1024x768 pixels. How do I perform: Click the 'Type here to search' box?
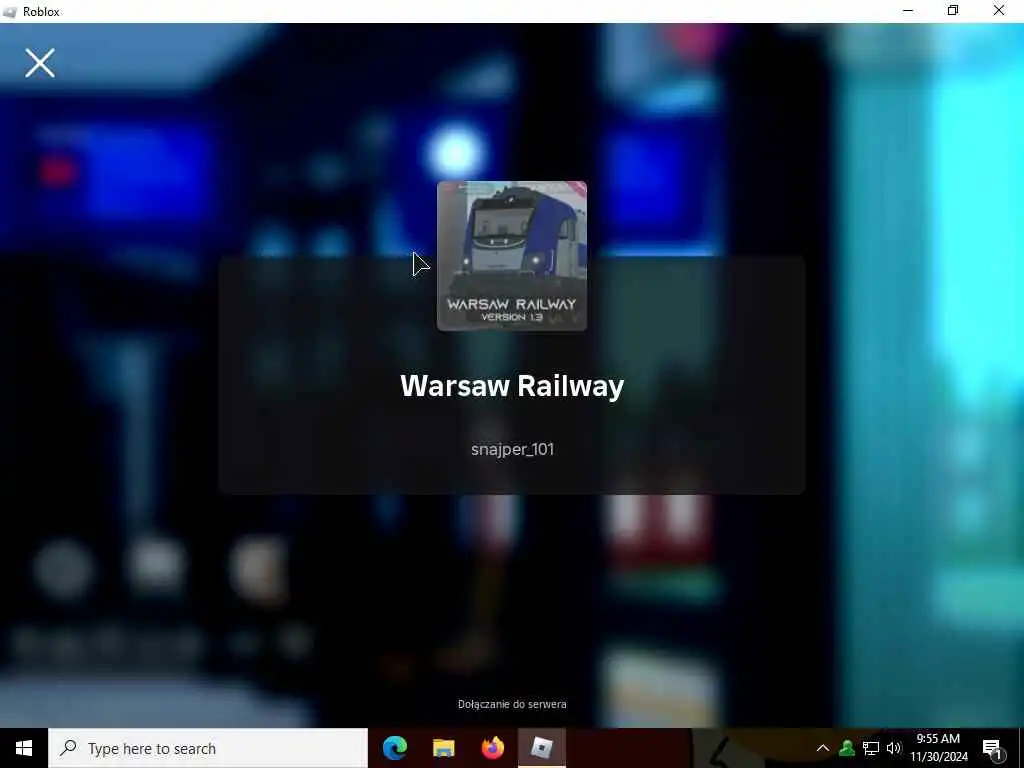[208, 748]
